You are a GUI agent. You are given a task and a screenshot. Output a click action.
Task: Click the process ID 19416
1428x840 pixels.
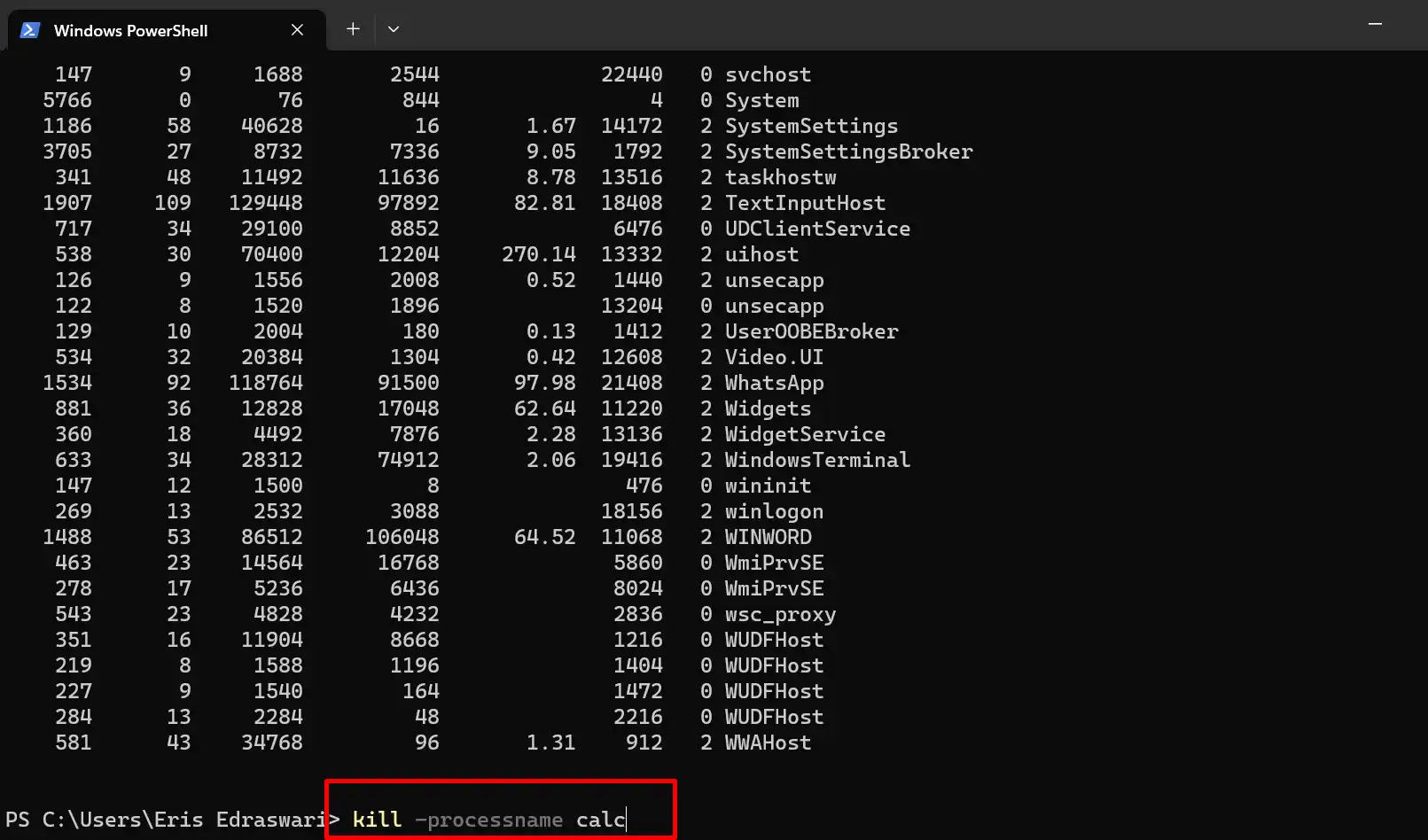coord(632,460)
